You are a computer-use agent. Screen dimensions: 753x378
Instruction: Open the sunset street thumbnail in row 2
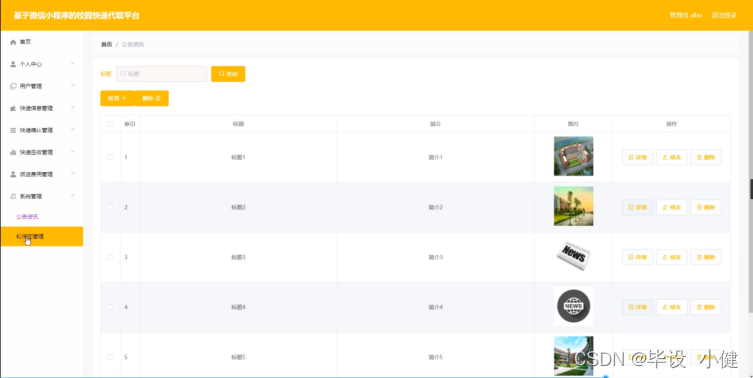(x=573, y=206)
